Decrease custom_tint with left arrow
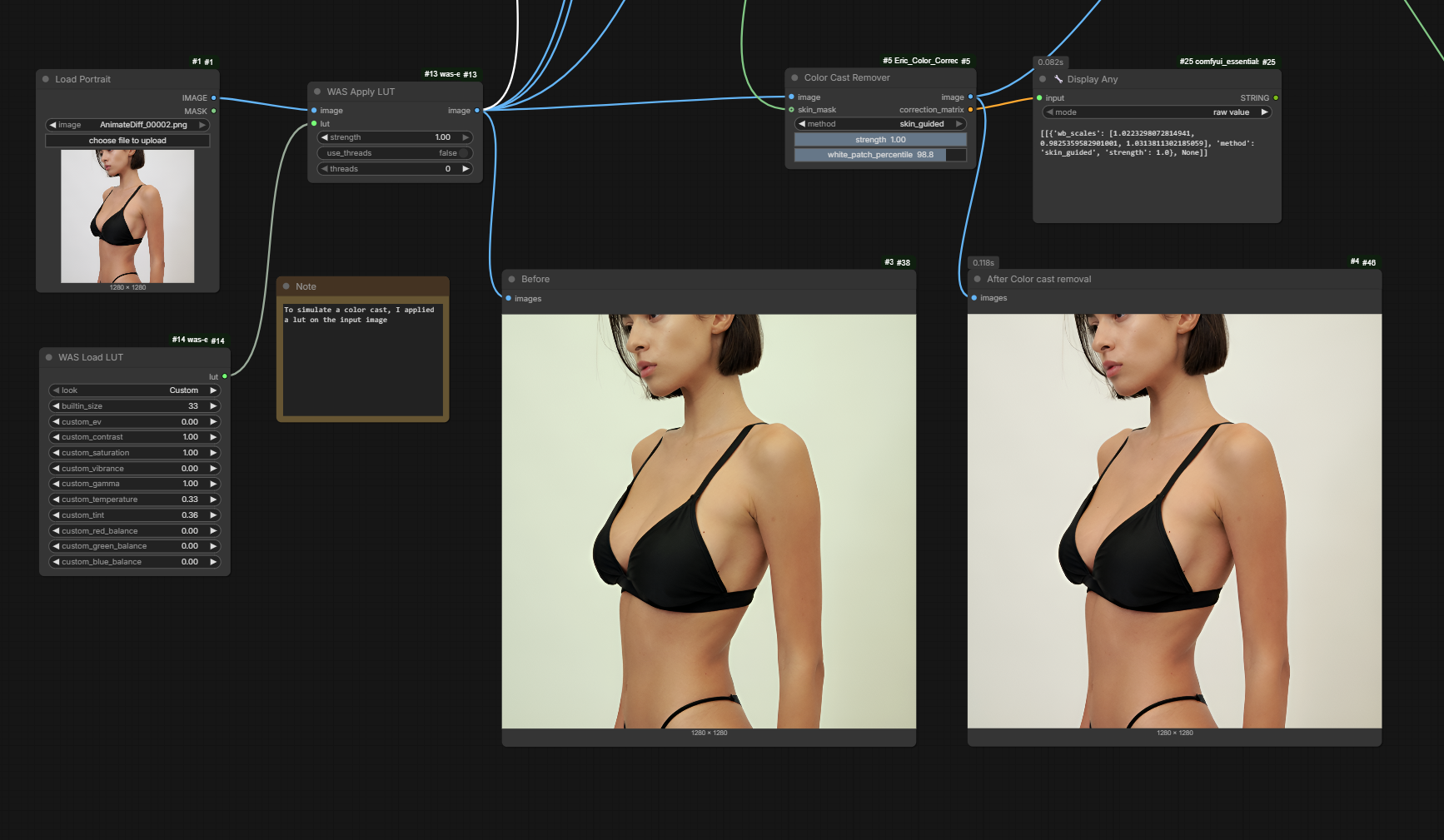 pyautogui.click(x=56, y=515)
